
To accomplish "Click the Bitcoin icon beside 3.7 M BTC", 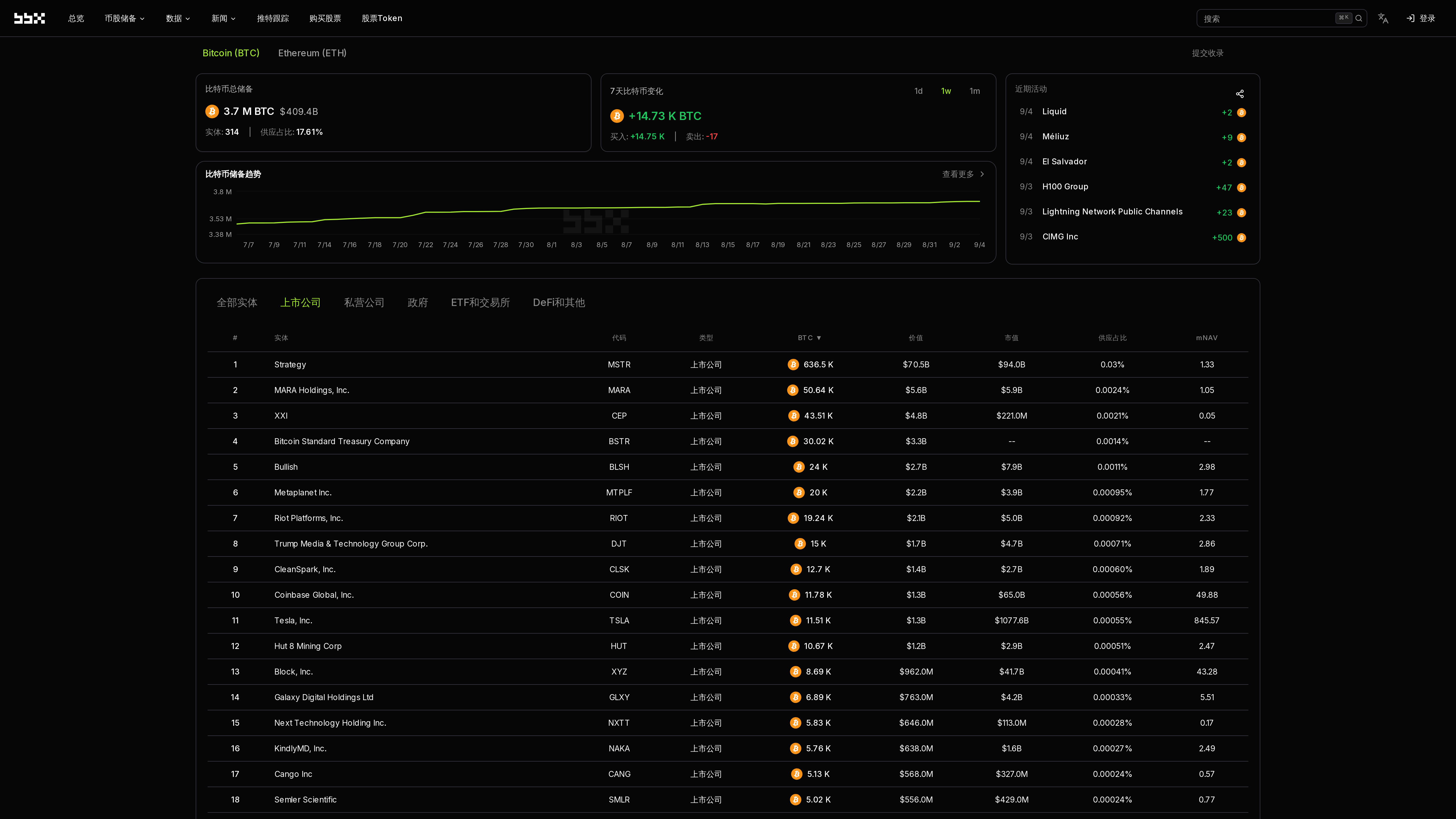I will pyautogui.click(x=212, y=111).
